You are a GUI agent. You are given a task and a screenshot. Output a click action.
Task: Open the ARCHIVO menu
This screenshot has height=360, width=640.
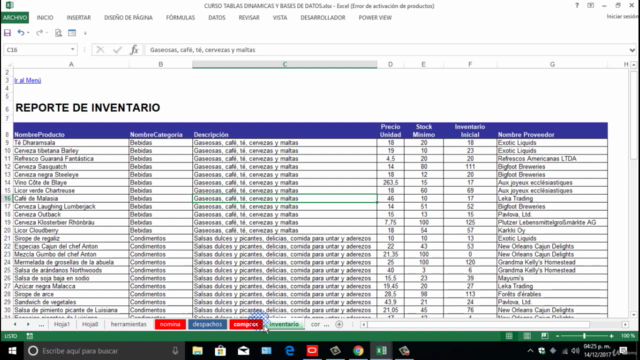click(15, 18)
